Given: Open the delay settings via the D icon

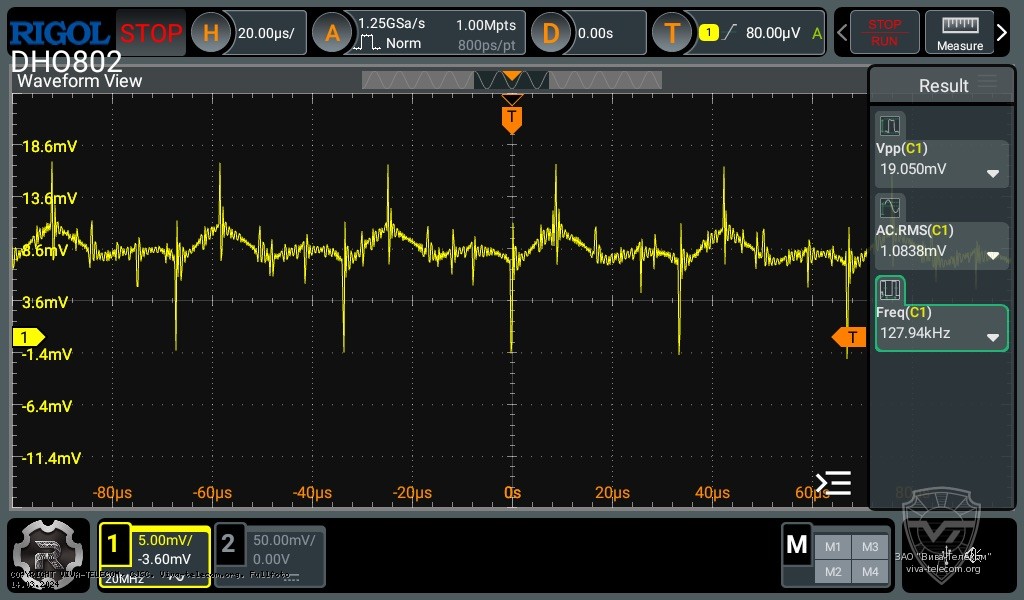Looking at the screenshot, I should (551, 32).
